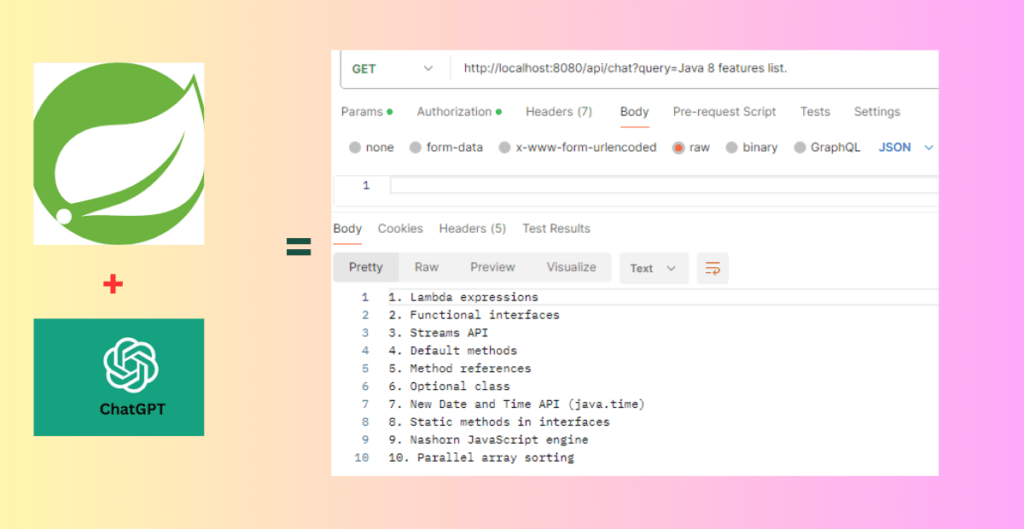
Task: Expand the JSON format dropdown
Action: (906, 148)
